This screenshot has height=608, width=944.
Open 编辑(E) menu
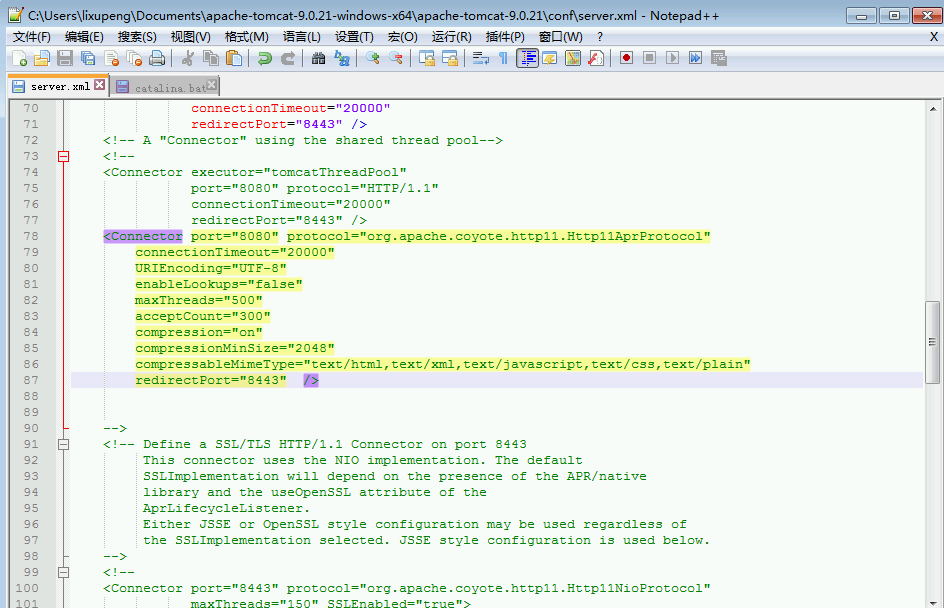click(x=84, y=37)
